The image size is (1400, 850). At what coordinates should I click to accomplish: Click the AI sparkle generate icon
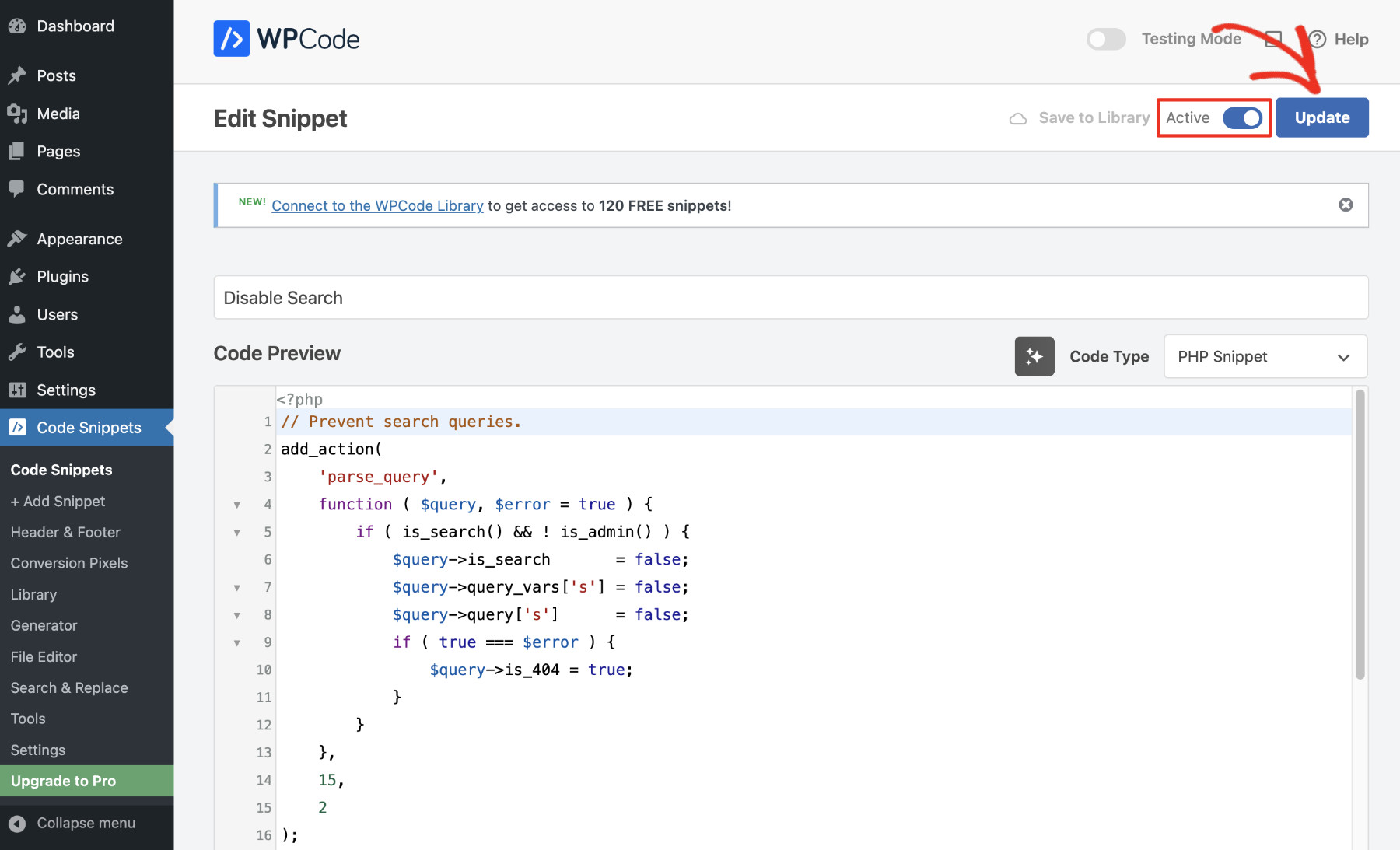(1034, 356)
